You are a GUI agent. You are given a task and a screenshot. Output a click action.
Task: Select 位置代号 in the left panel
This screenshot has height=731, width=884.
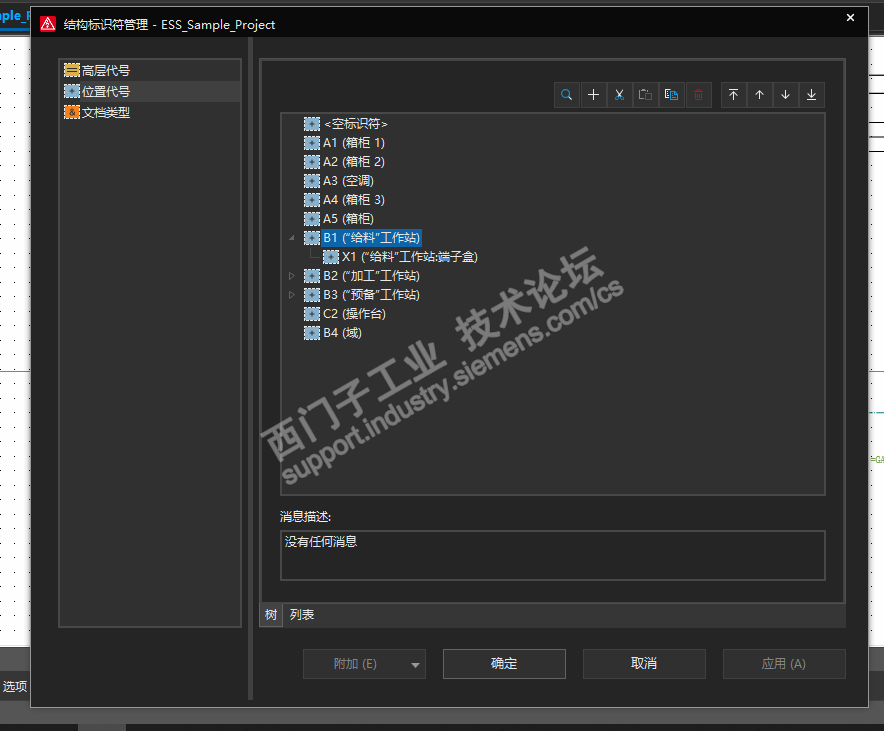pos(150,91)
